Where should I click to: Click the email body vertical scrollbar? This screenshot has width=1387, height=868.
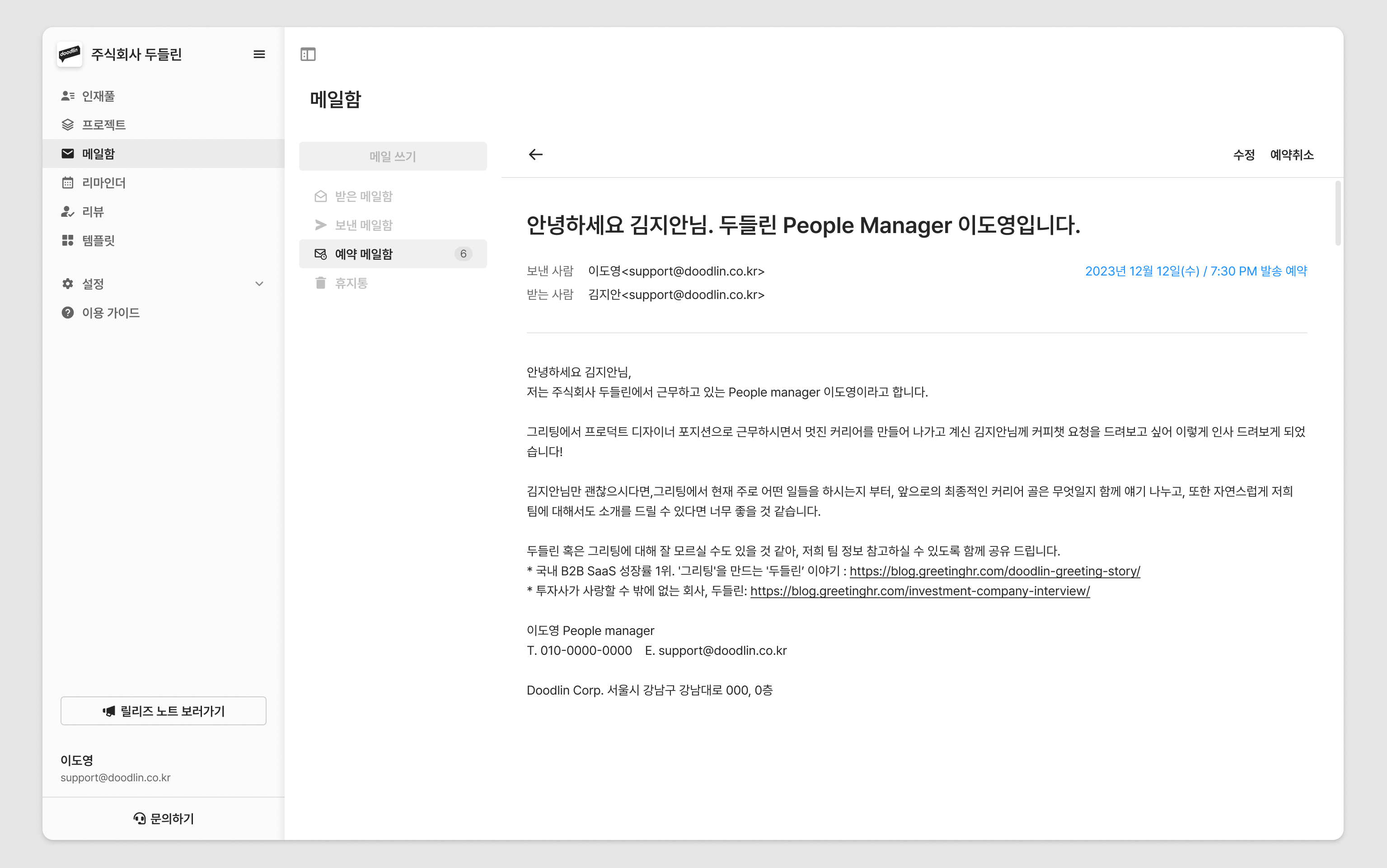pos(1338,214)
